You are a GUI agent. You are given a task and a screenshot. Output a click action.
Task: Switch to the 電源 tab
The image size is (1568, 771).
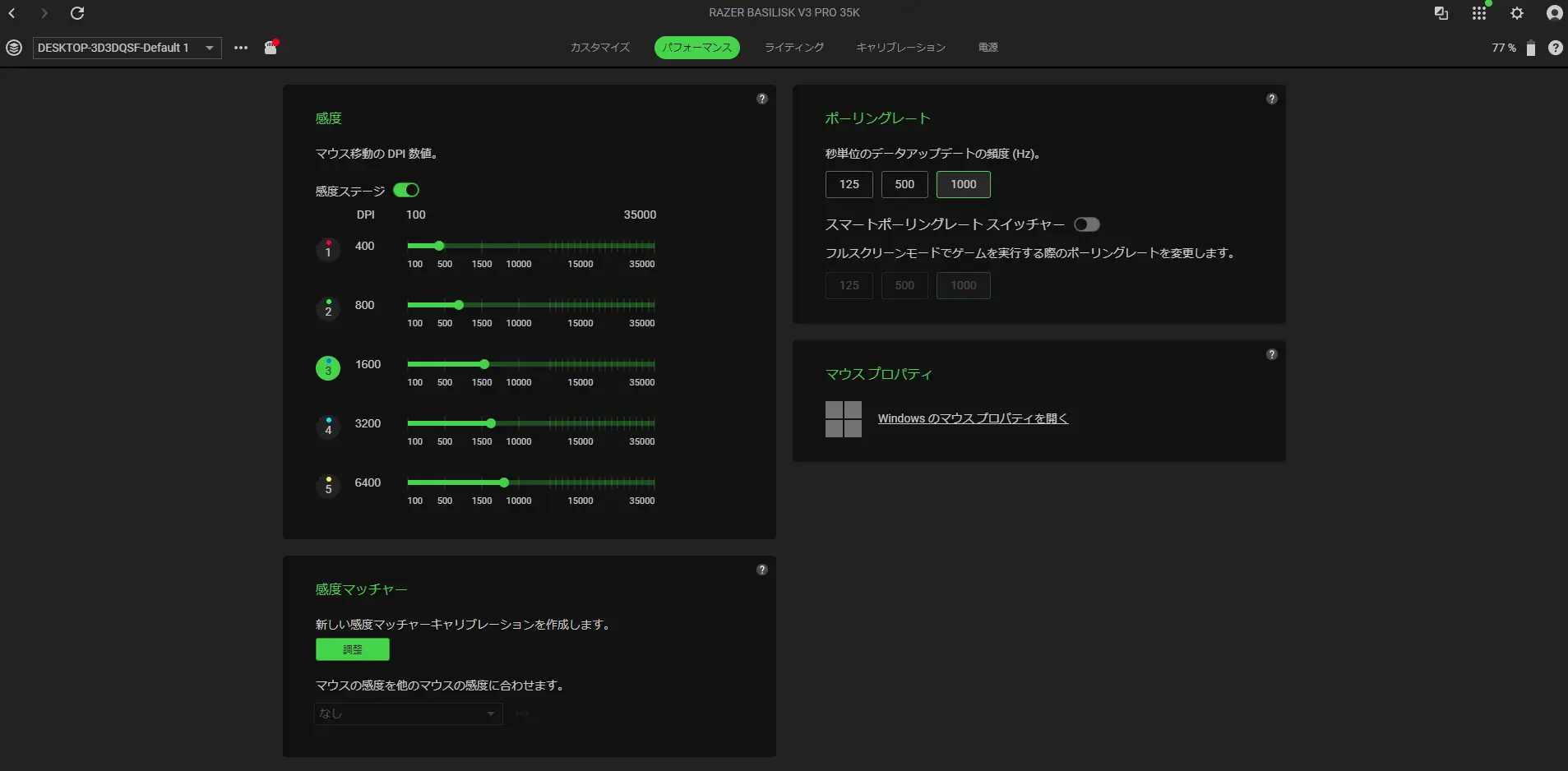click(988, 48)
